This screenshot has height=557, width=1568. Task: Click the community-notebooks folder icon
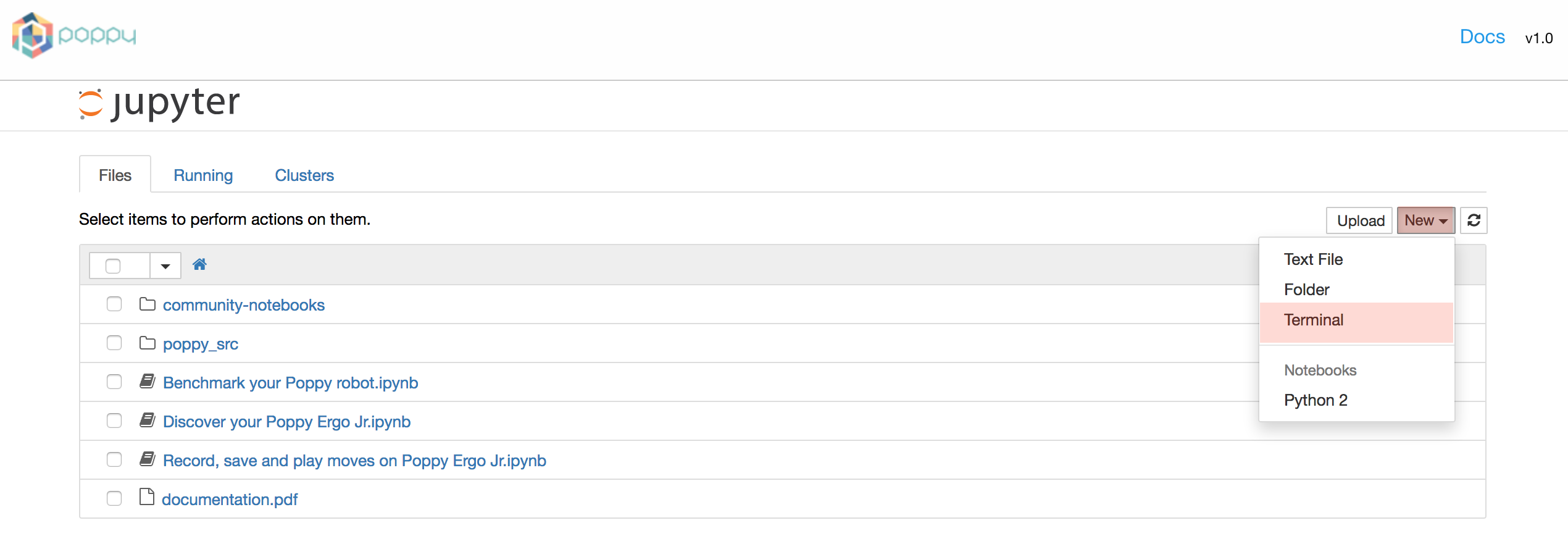coord(148,304)
